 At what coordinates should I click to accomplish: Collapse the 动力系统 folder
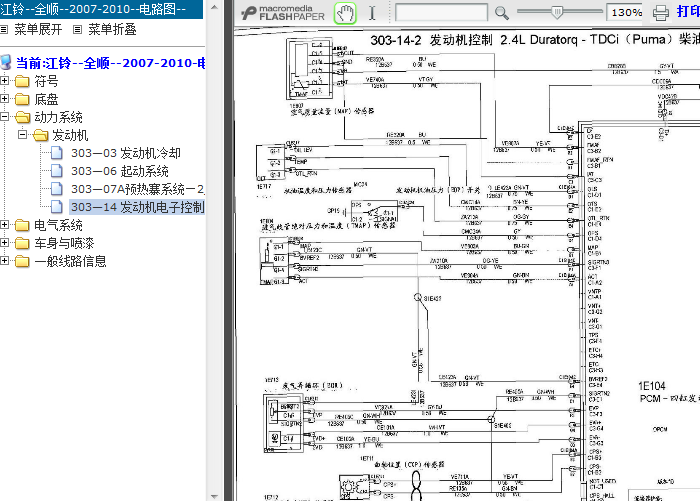point(7,117)
